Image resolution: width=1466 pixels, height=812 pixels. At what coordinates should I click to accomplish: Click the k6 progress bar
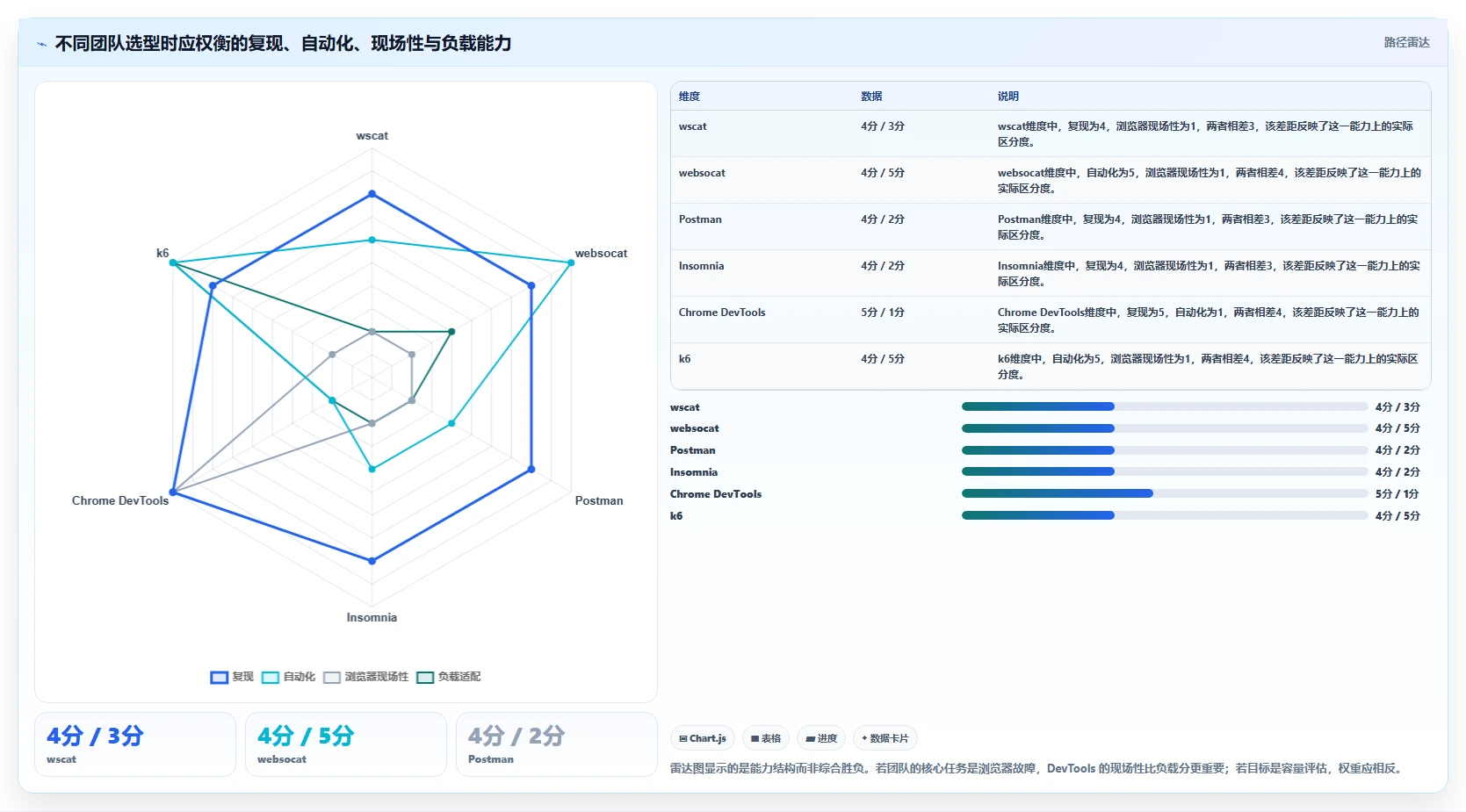(x=1165, y=515)
